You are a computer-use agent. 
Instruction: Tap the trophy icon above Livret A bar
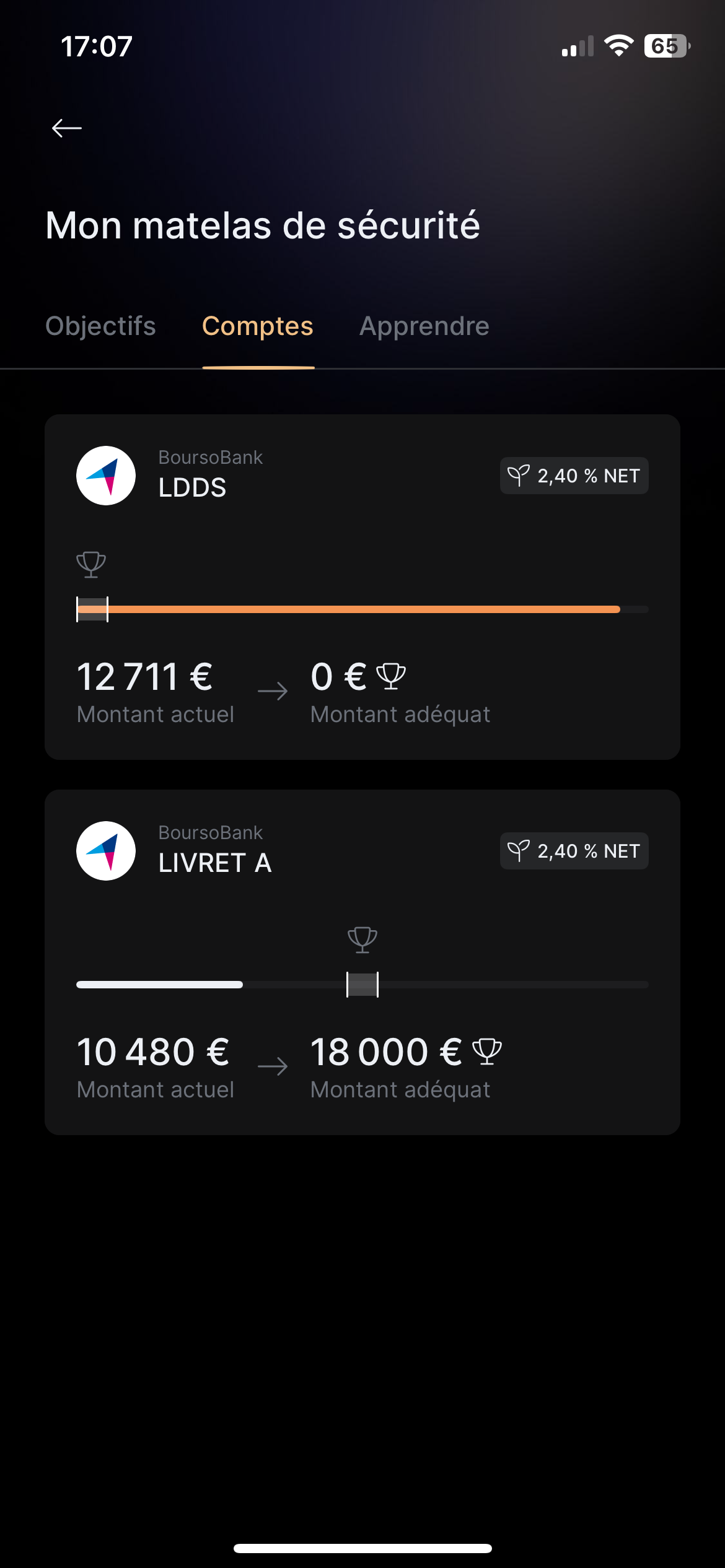click(362, 939)
